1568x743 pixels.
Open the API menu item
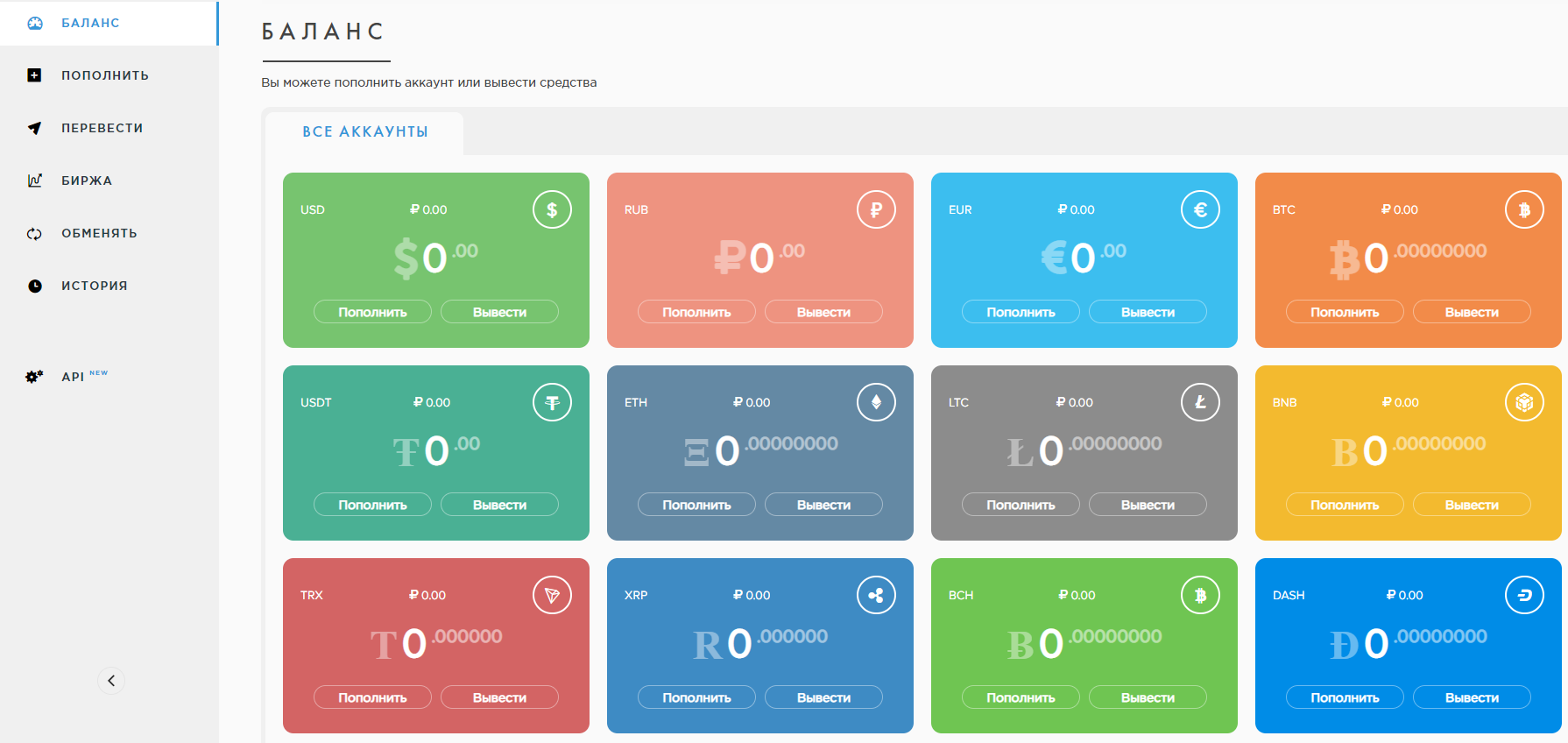(x=73, y=377)
